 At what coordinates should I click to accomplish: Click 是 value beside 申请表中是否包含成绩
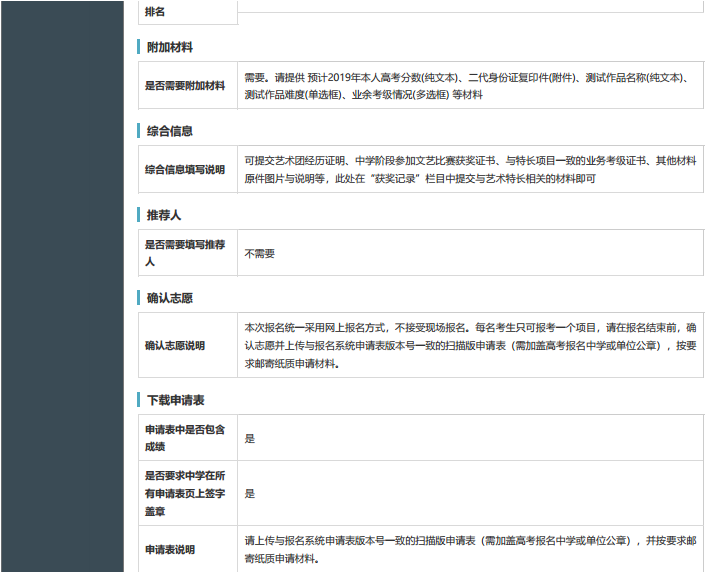[x=250, y=438]
